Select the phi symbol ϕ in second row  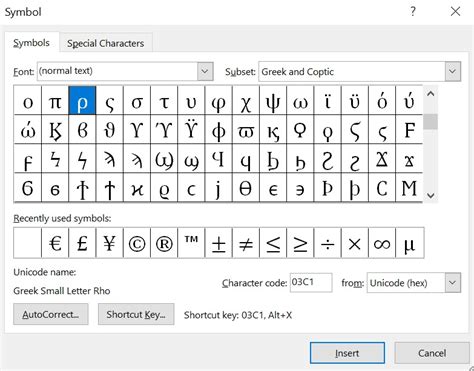pyautogui.click(x=218, y=130)
